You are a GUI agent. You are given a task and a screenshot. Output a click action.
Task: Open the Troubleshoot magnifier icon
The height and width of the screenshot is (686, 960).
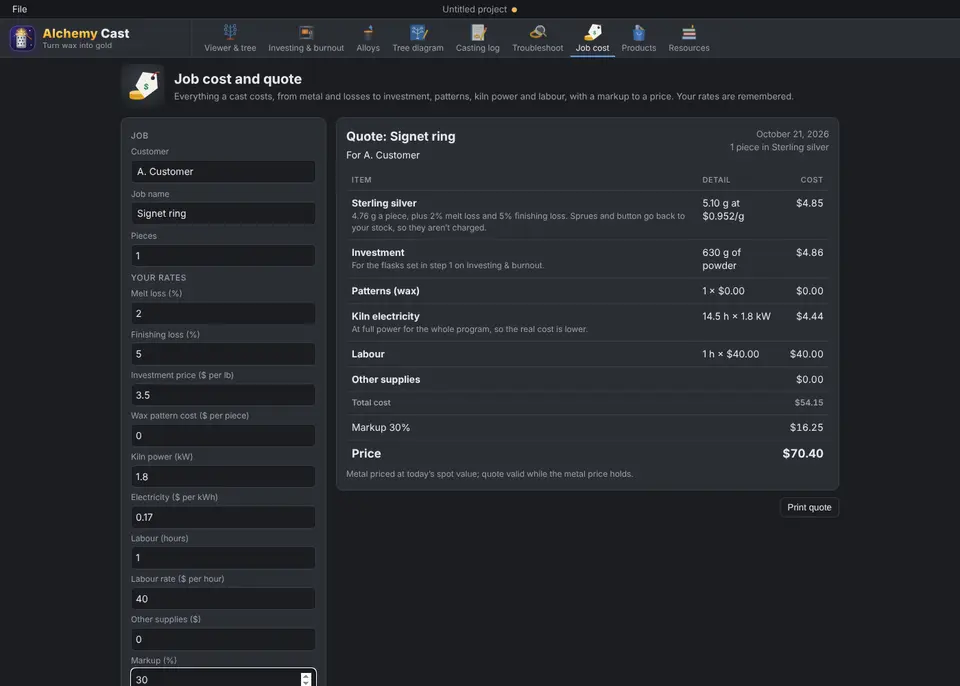coord(538,32)
